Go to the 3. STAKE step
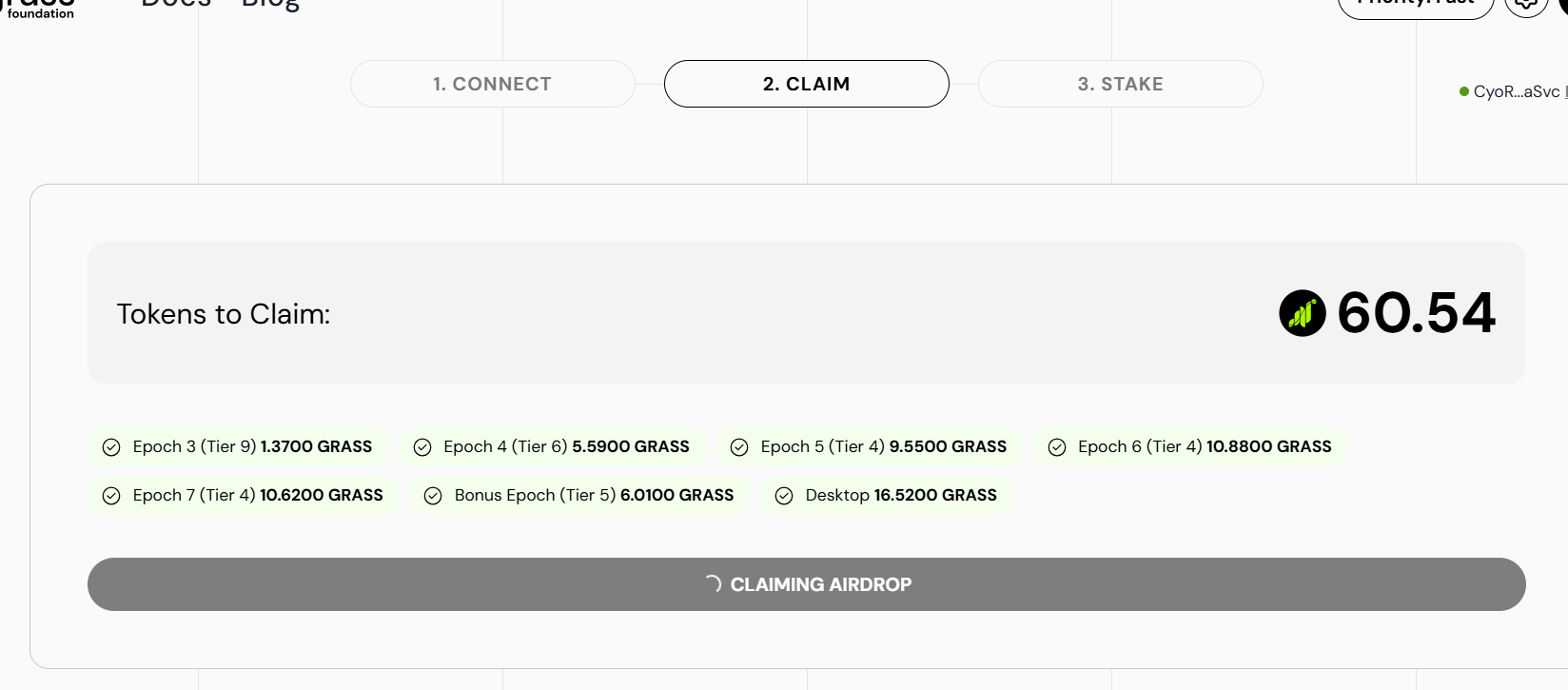1568x690 pixels. [x=1121, y=84]
